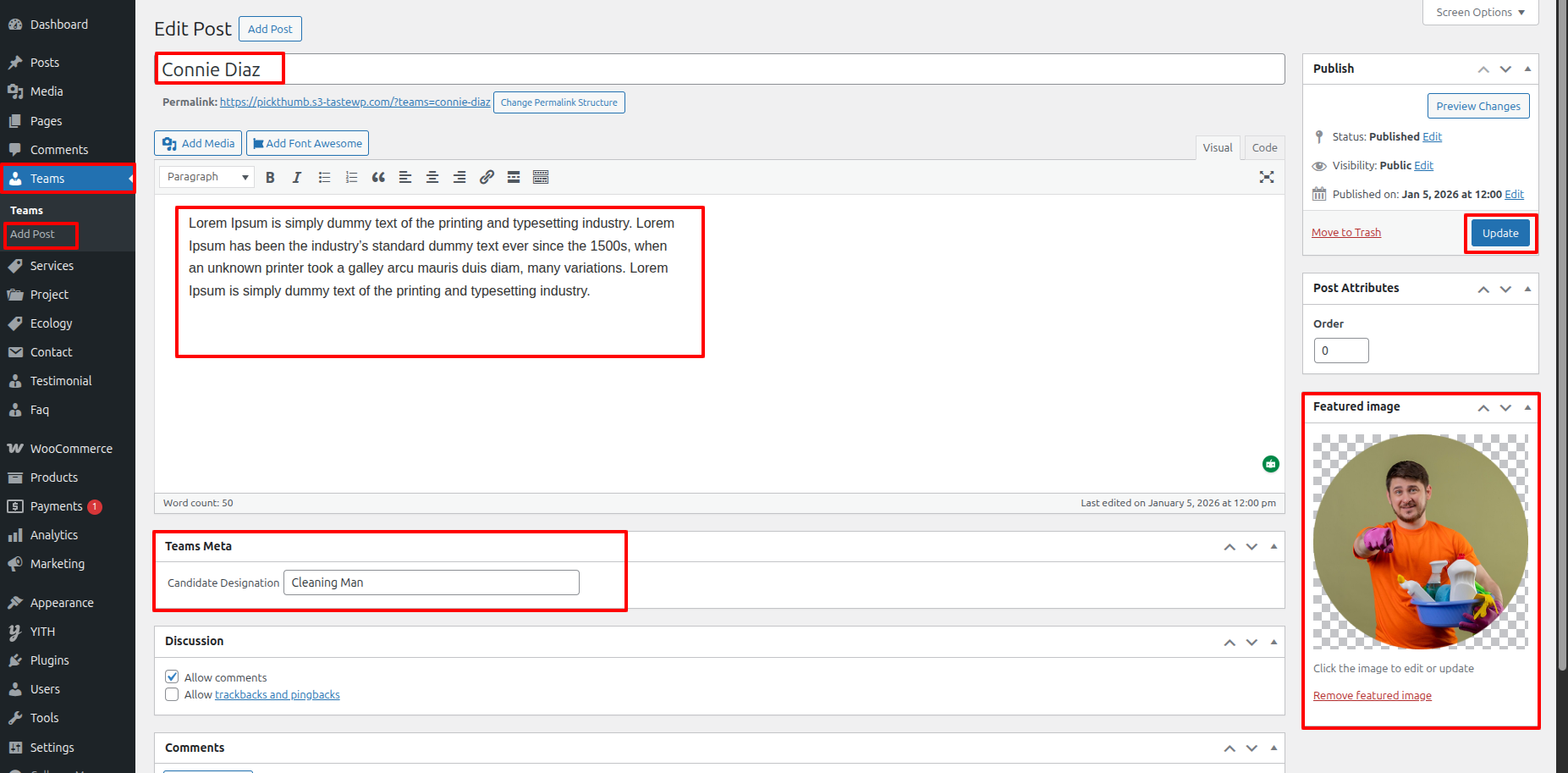This screenshot has width=1568, height=773.
Task: Uncheck the Allow comments checkbox
Action: 172,676
